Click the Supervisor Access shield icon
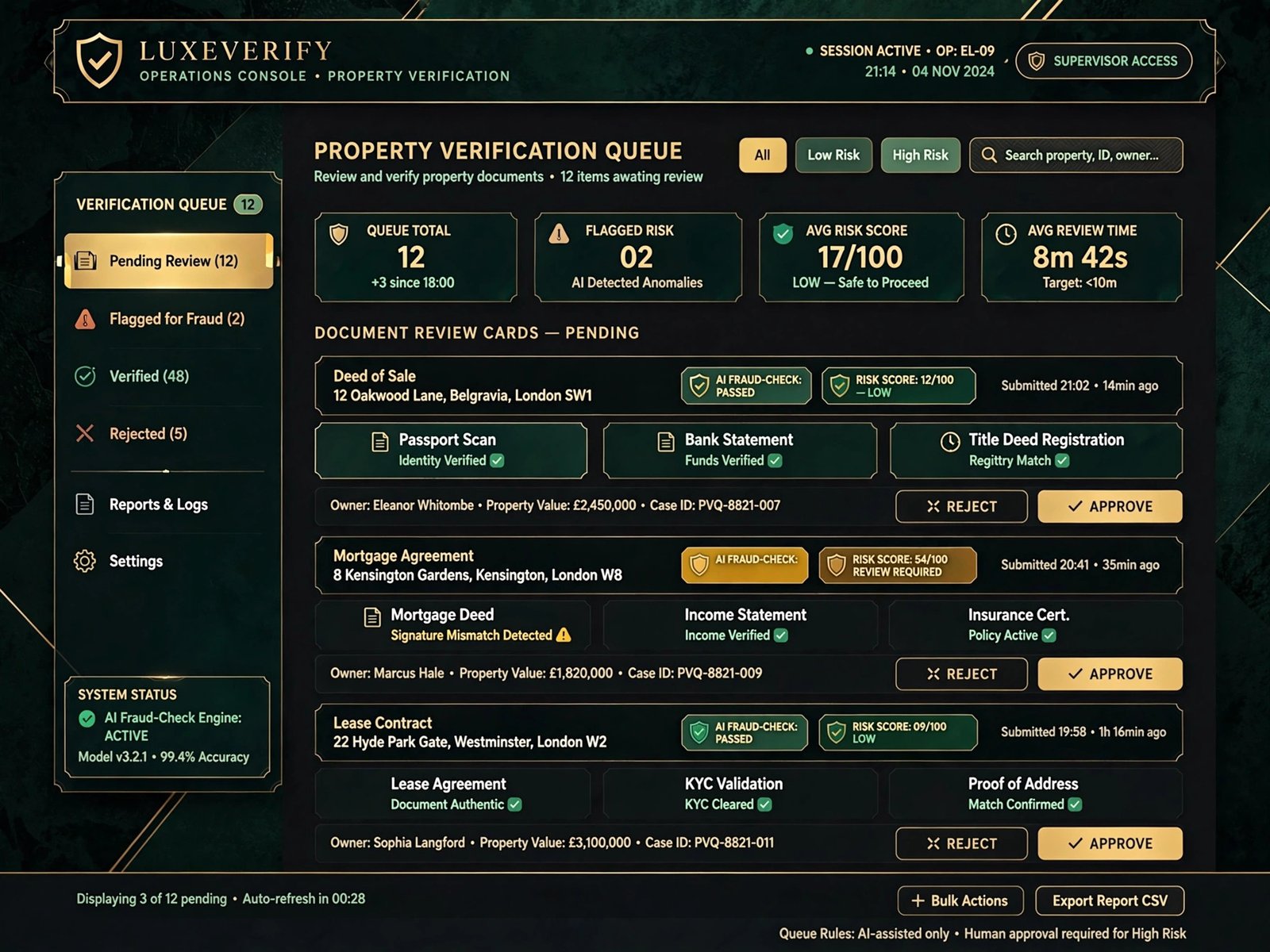The height and width of the screenshot is (952, 1270). (1036, 61)
